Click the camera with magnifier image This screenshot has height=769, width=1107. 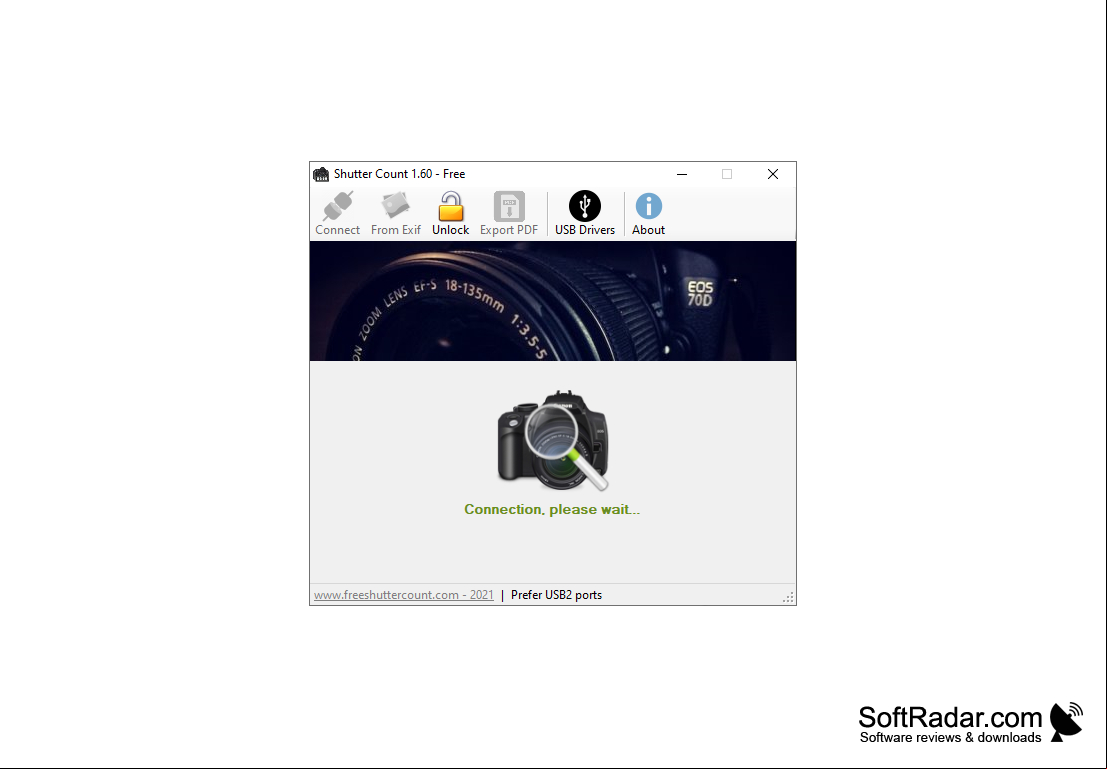[x=553, y=441]
